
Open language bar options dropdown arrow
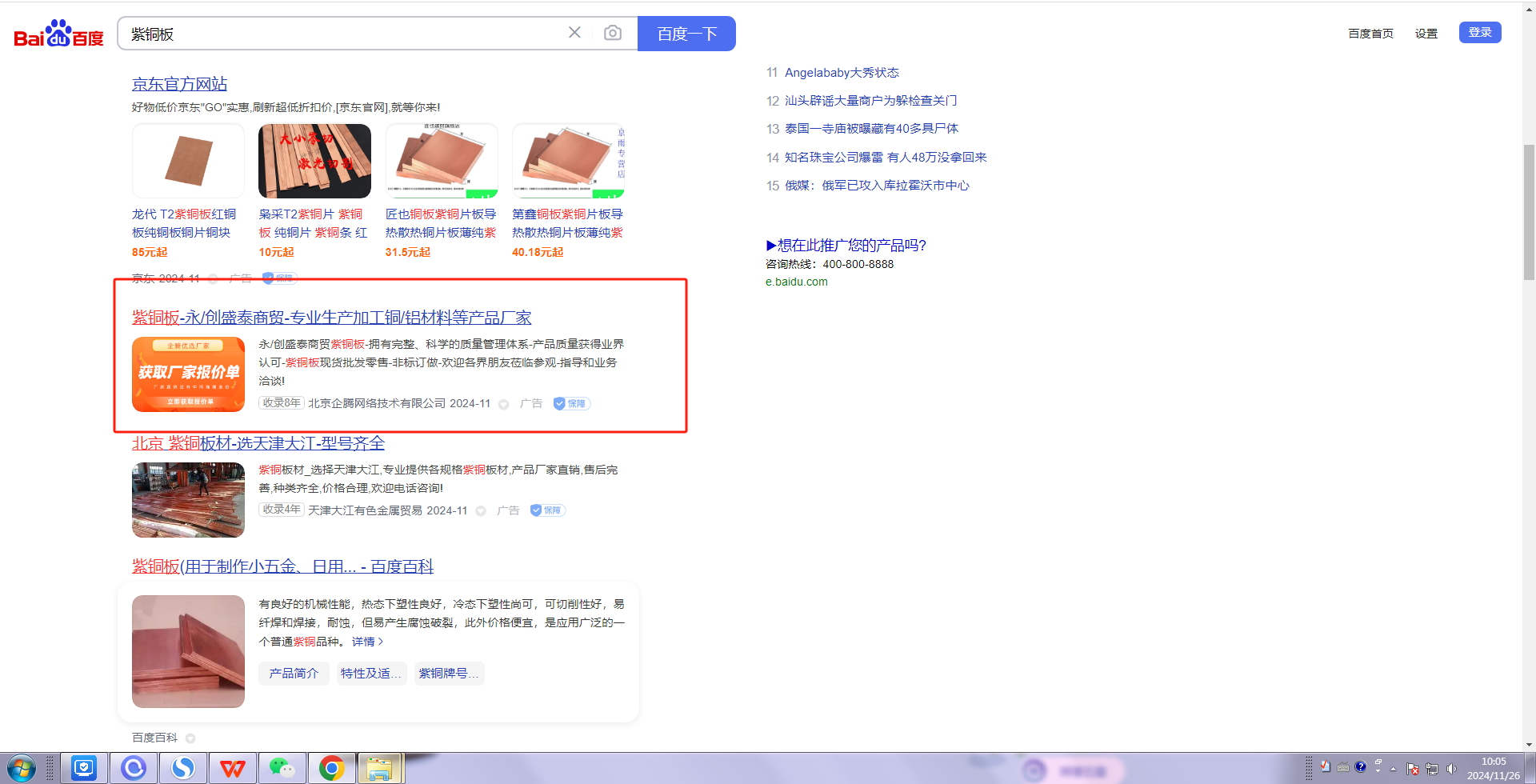click(x=1378, y=772)
